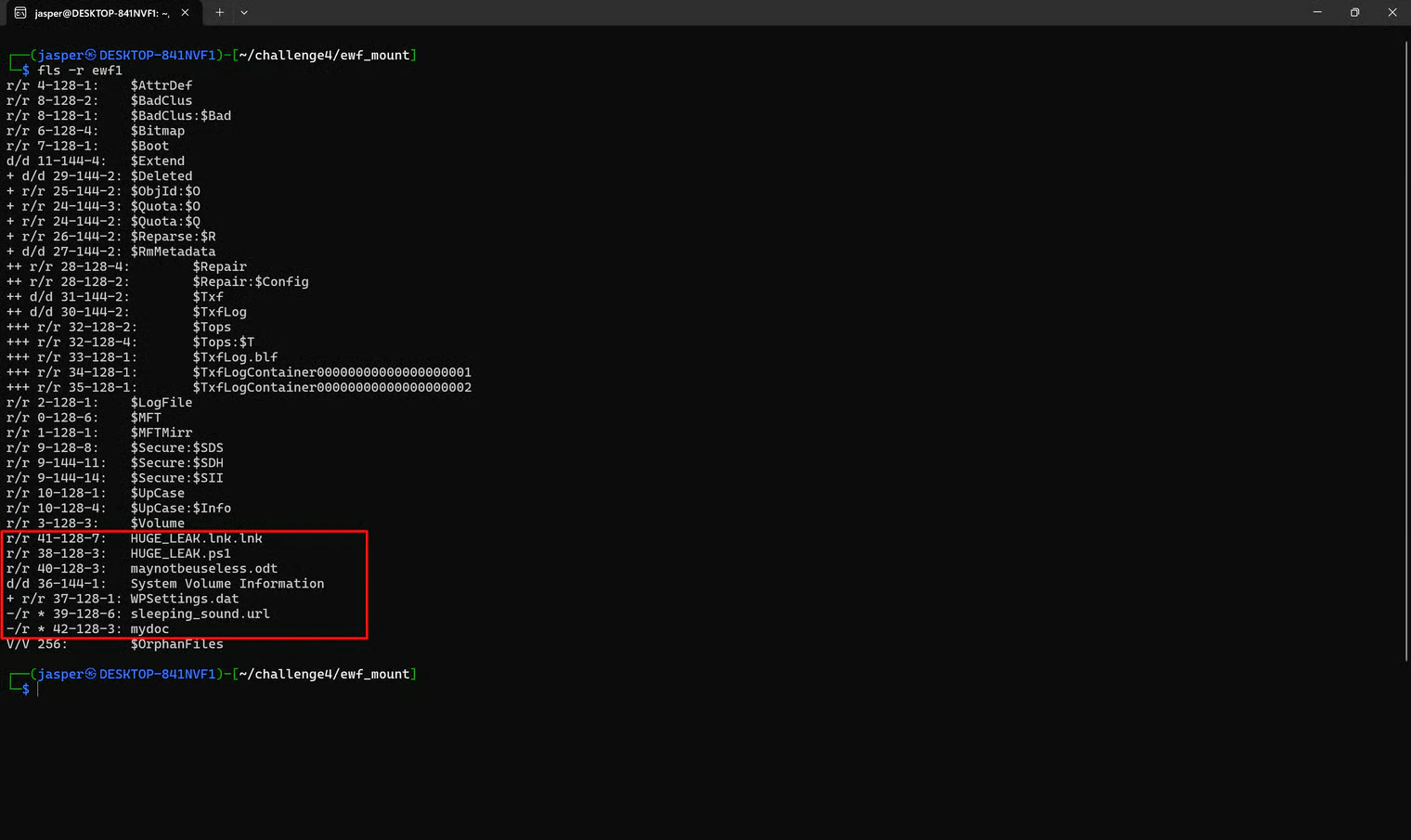
Task: Click the HUGE_LEAK.lnk.lnk file name
Action: (x=197, y=538)
